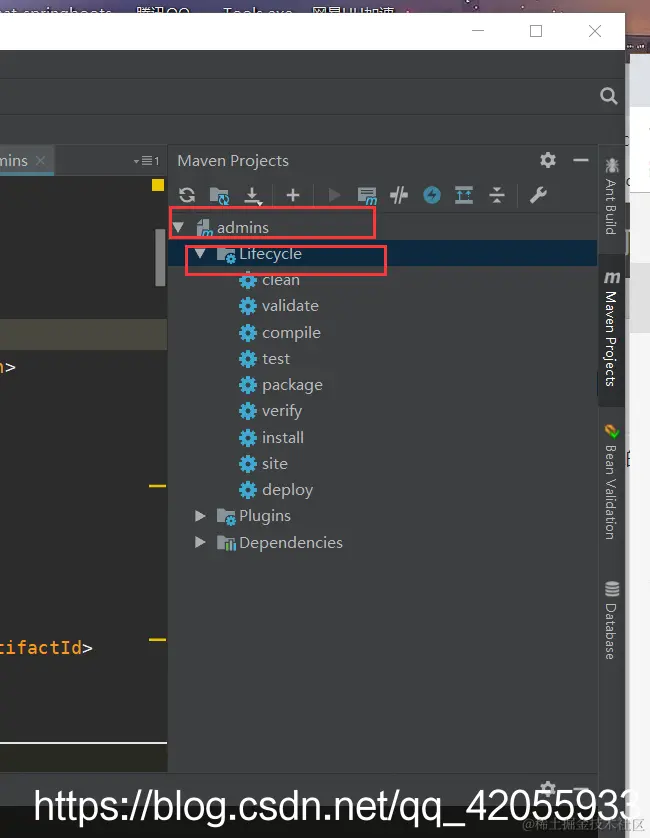The height and width of the screenshot is (838, 650).
Task: Select the validate lifecycle goal
Action: (290, 306)
